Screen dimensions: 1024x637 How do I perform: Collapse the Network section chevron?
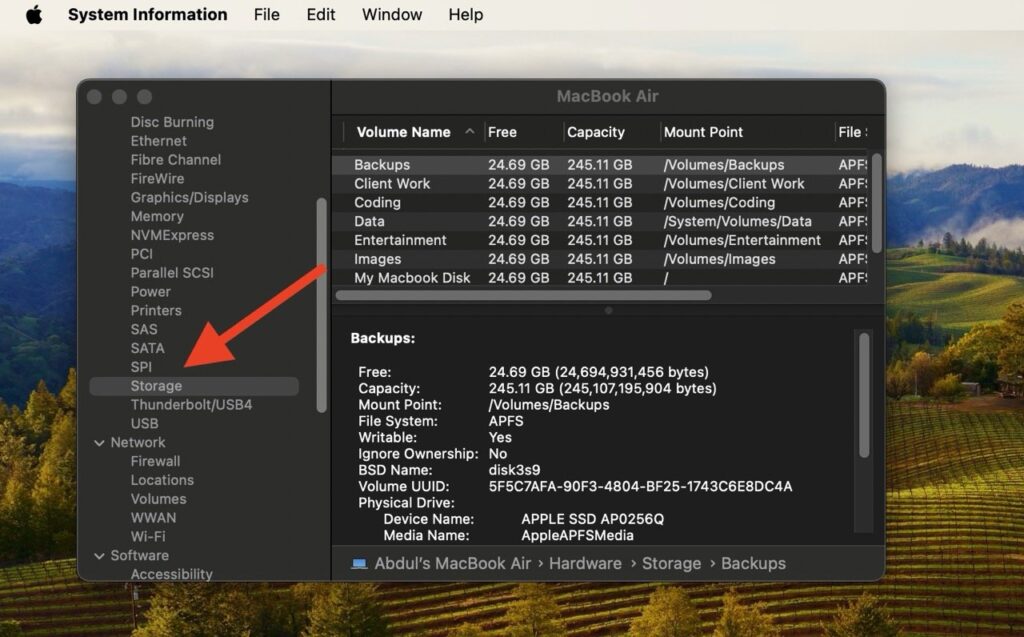coord(99,443)
